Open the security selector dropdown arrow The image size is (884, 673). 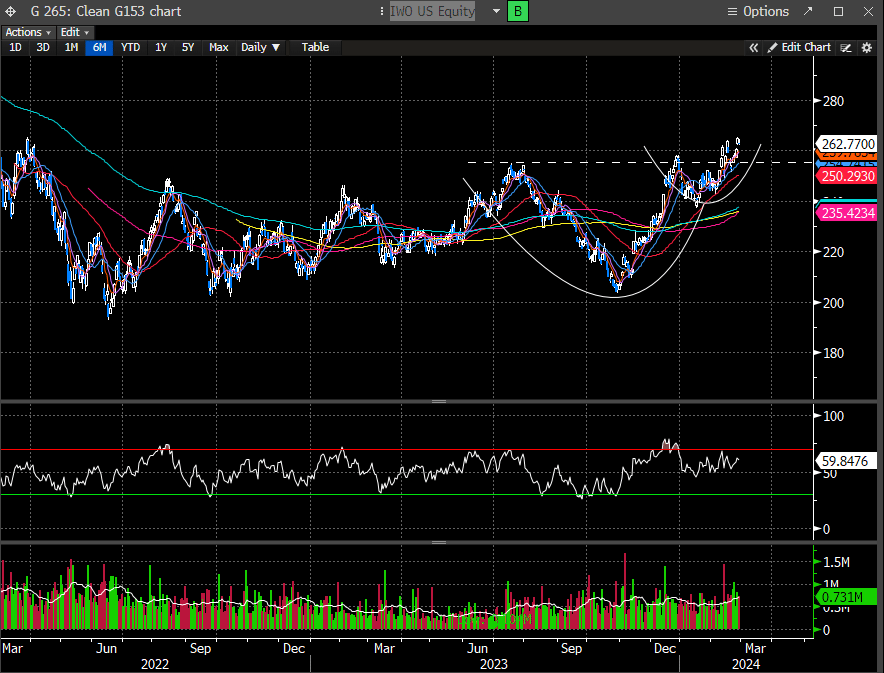pos(497,11)
